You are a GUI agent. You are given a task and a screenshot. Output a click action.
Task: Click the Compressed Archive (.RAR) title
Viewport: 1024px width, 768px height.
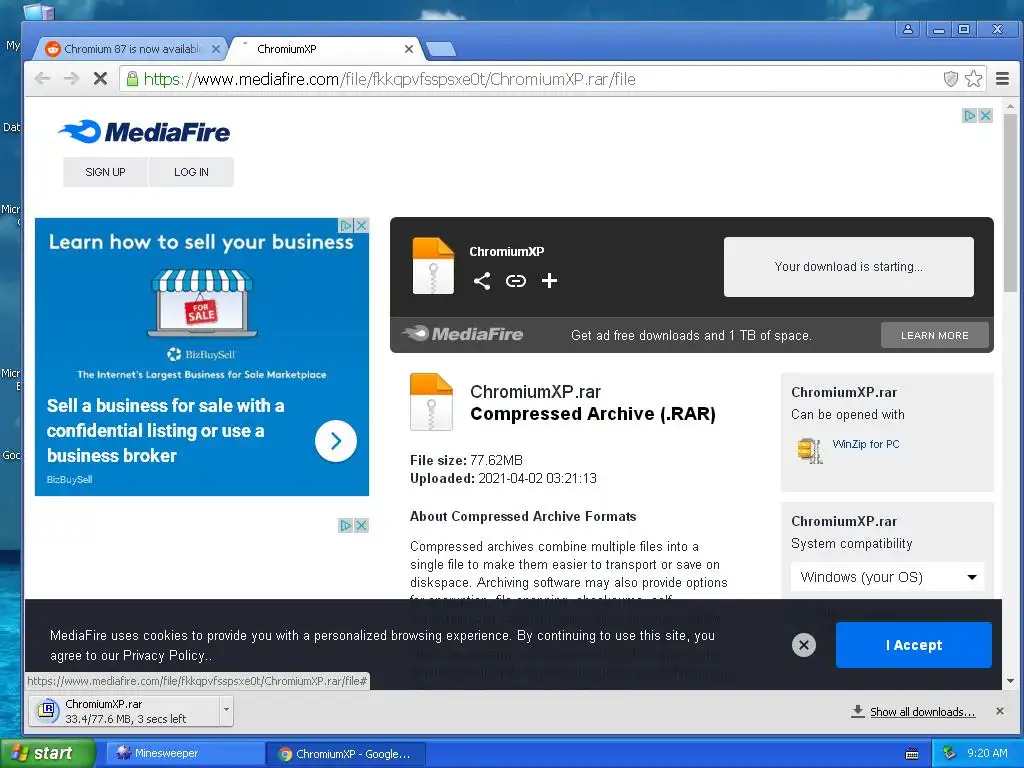coord(593,413)
